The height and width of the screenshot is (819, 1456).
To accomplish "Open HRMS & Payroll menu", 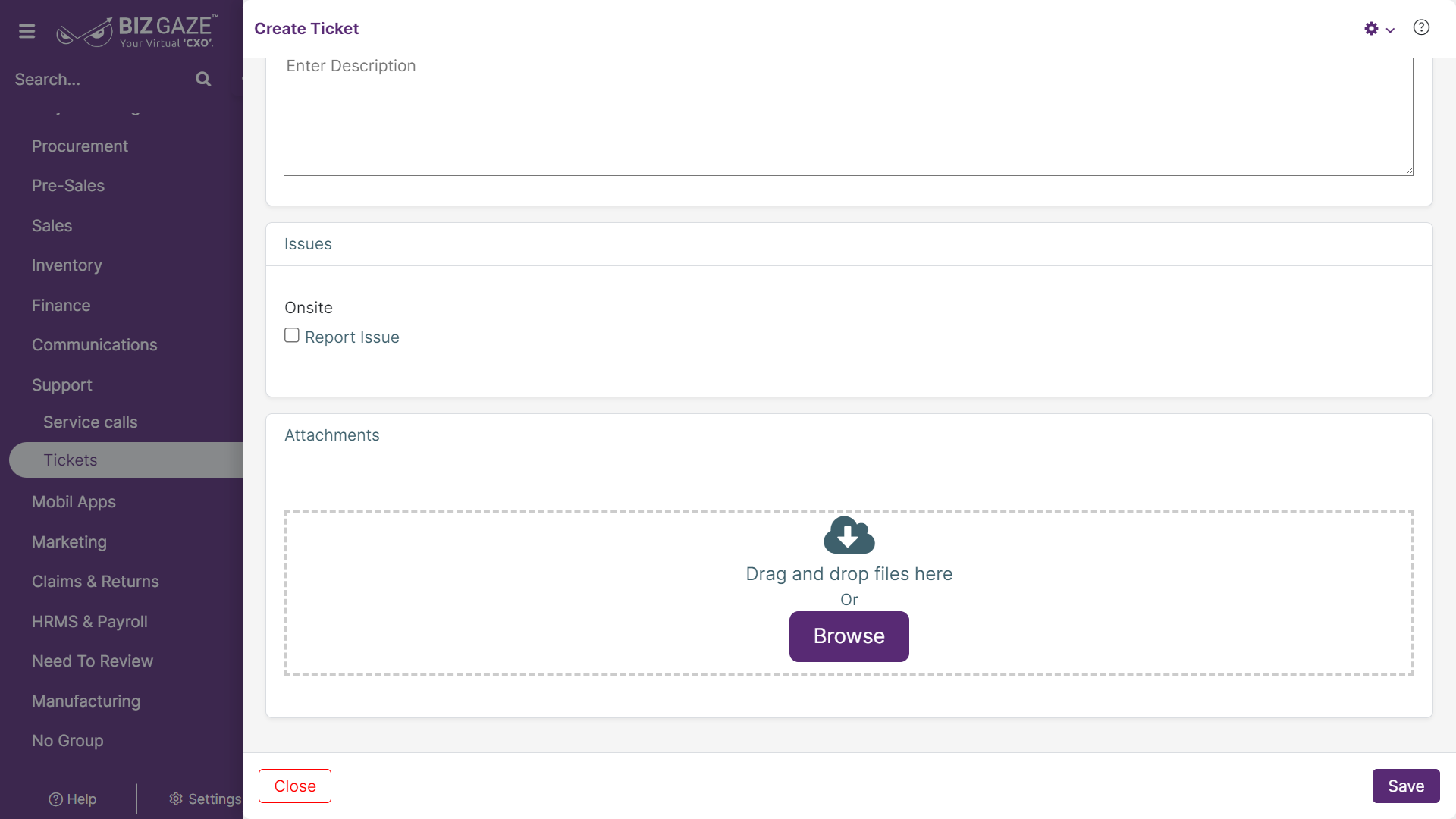I will (89, 622).
